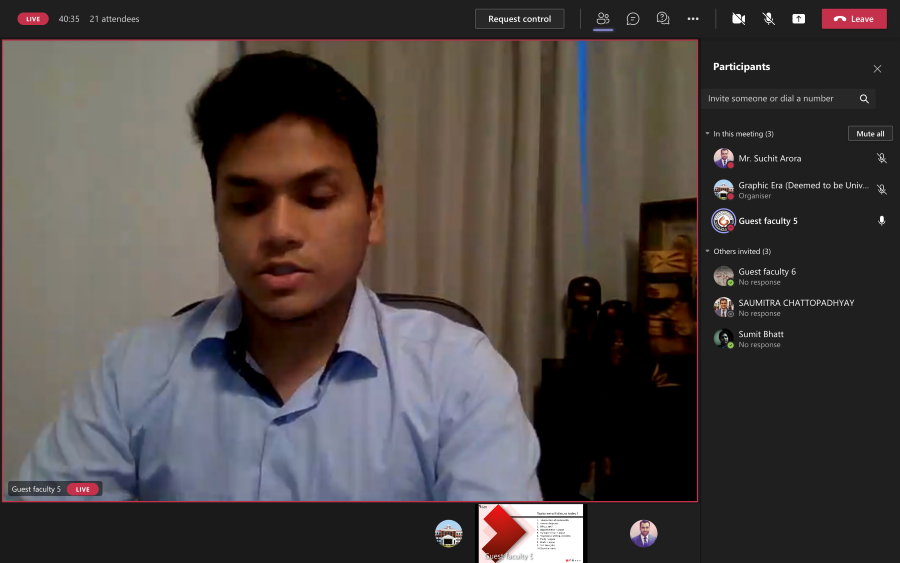The height and width of the screenshot is (563, 900).
Task: Close the Participants panel
Action: click(x=877, y=69)
